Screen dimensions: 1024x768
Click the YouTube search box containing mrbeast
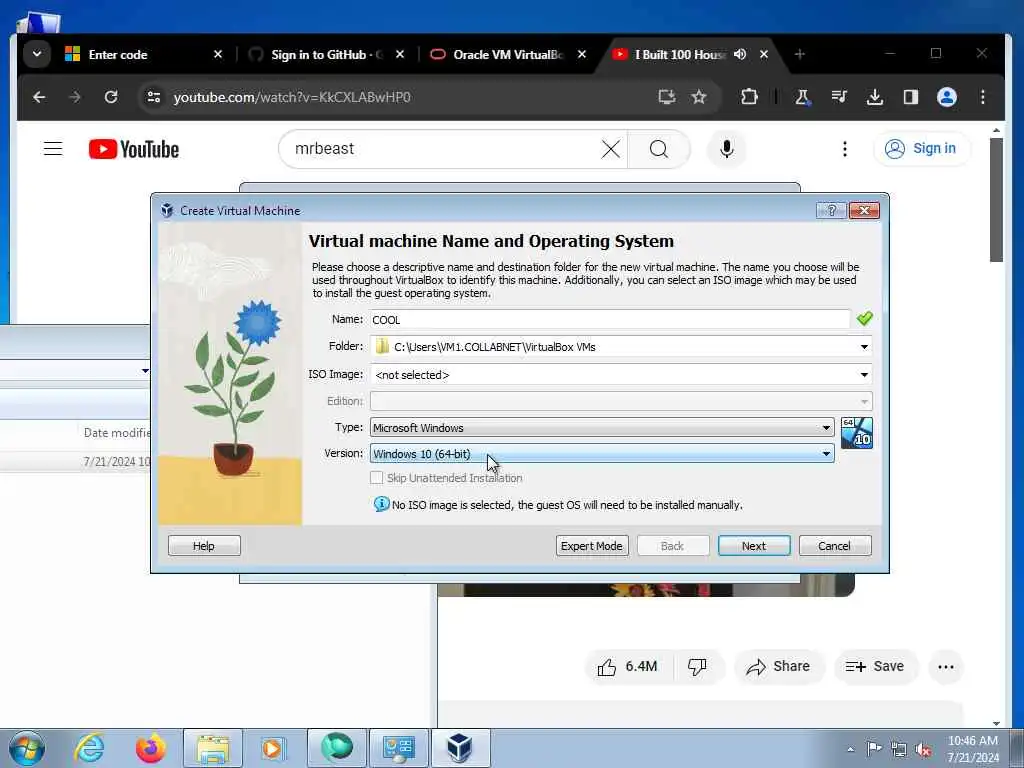[444, 149]
